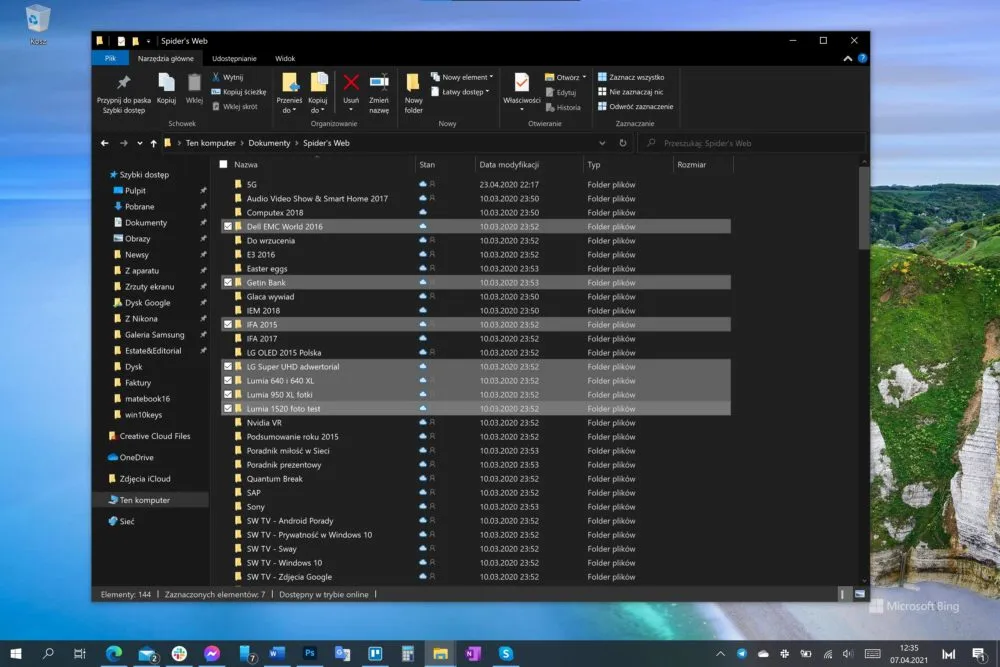Image resolution: width=1000 pixels, height=667 pixels.
Task: Click Zaznacz wszystko button
Action: tap(631, 77)
